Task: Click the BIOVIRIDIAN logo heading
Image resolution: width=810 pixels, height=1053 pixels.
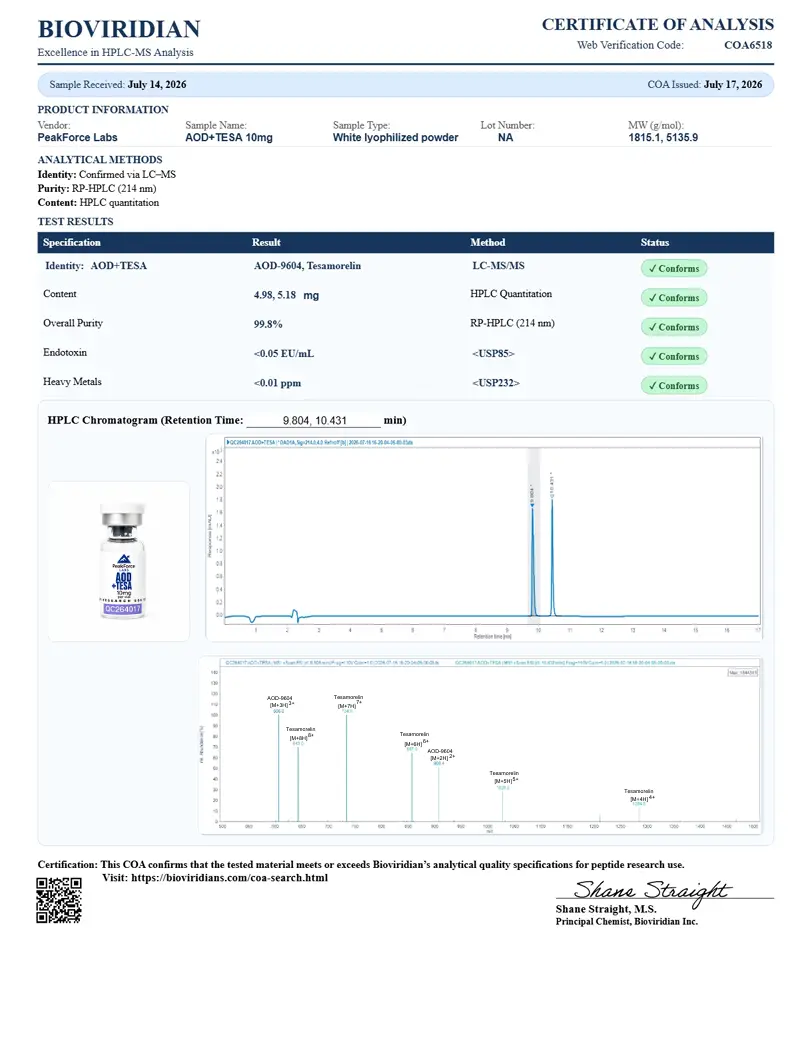Action: [119, 30]
